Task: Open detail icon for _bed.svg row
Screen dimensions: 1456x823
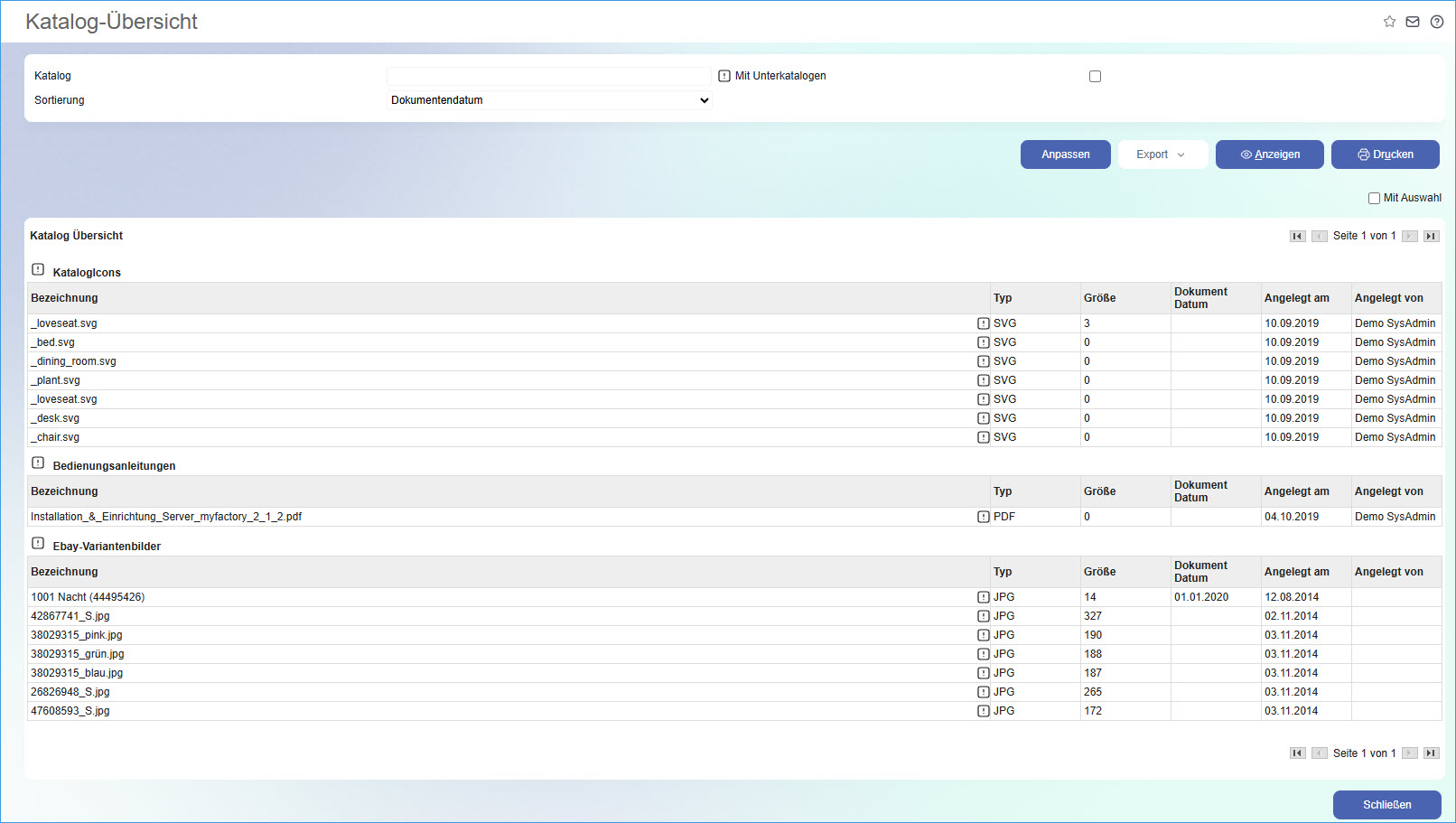Action: [x=983, y=342]
